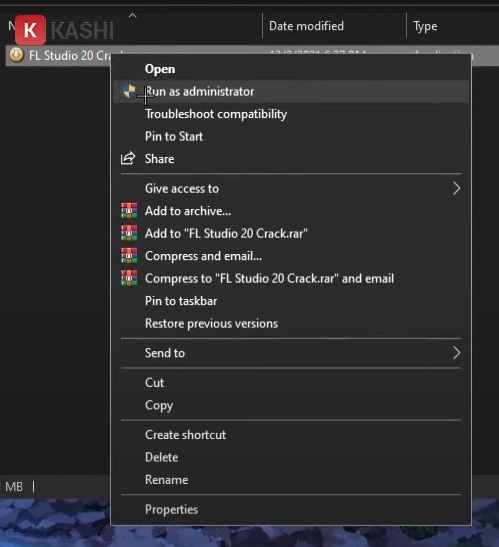Click the WinRAR icon beside Add to archive
The height and width of the screenshot is (547, 499).
(x=129, y=211)
